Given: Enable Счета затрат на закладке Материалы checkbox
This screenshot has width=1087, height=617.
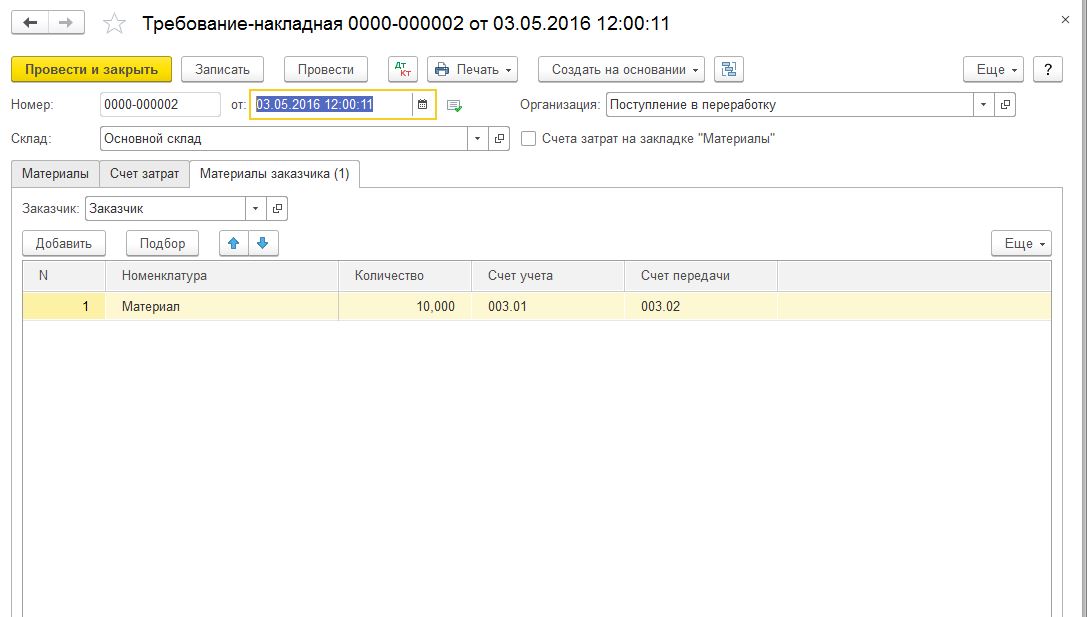Looking at the screenshot, I should (529, 139).
